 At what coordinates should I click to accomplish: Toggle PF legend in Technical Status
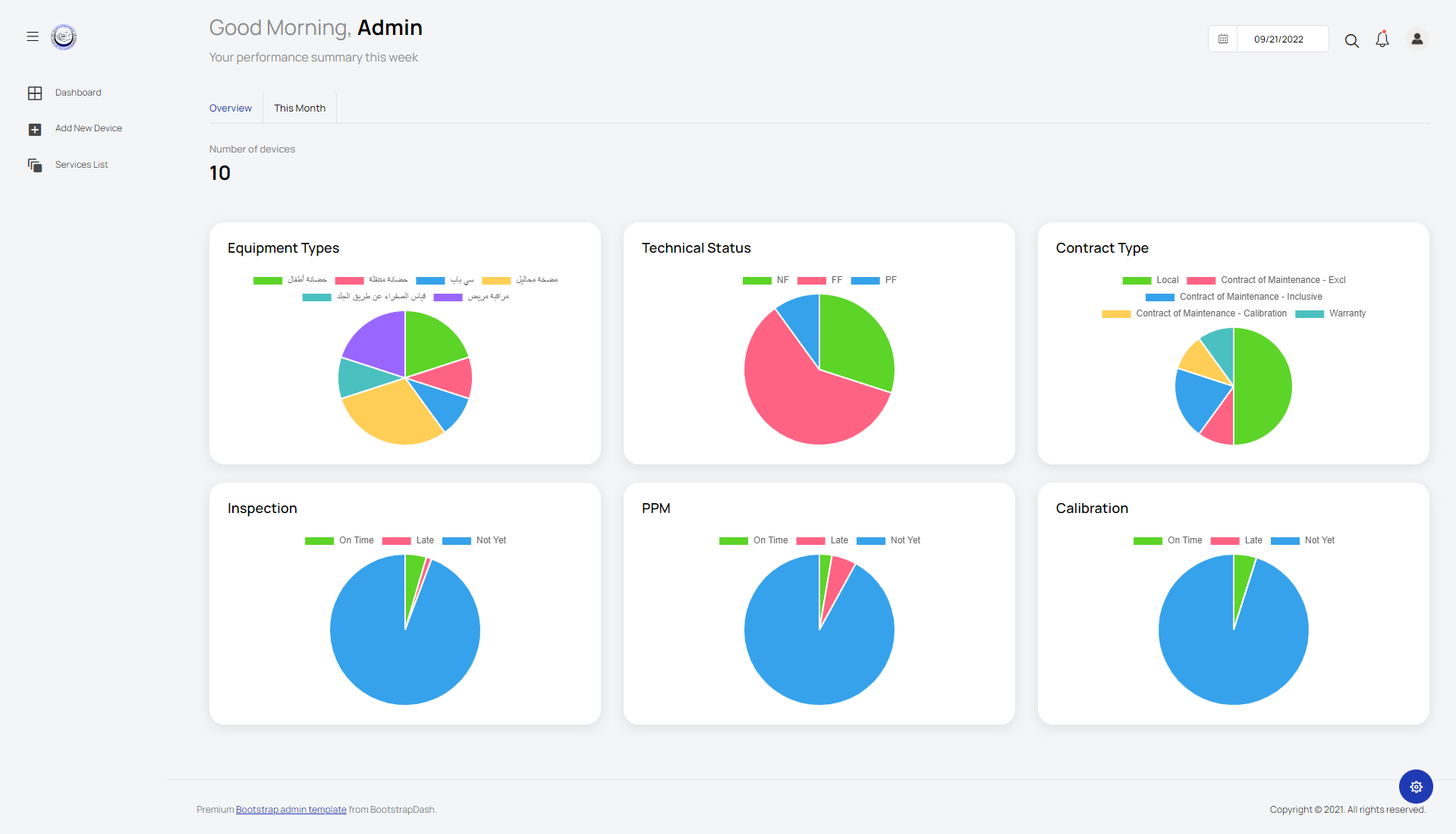[874, 280]
